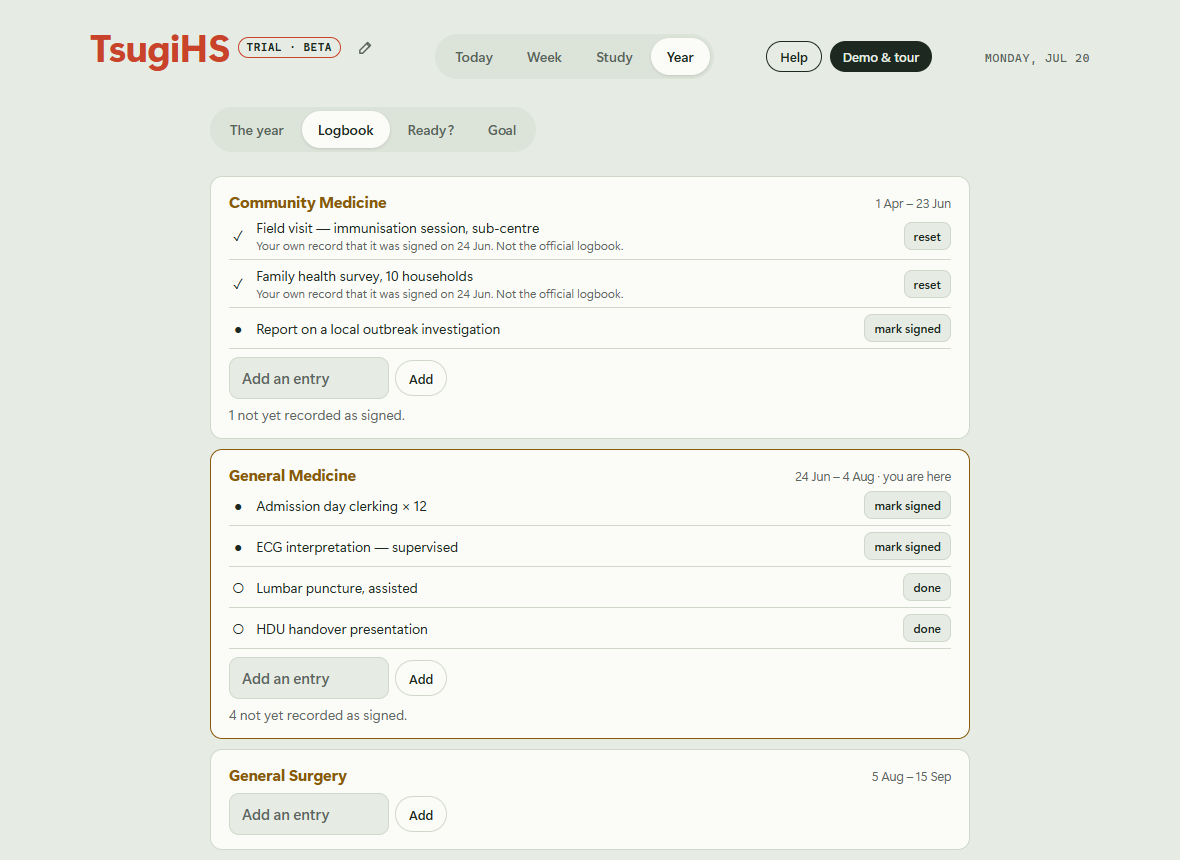The height and width of the screenshot is (860, 1180).
Task: Click Add button under General Surgery
Action: (x=421, y=815)
